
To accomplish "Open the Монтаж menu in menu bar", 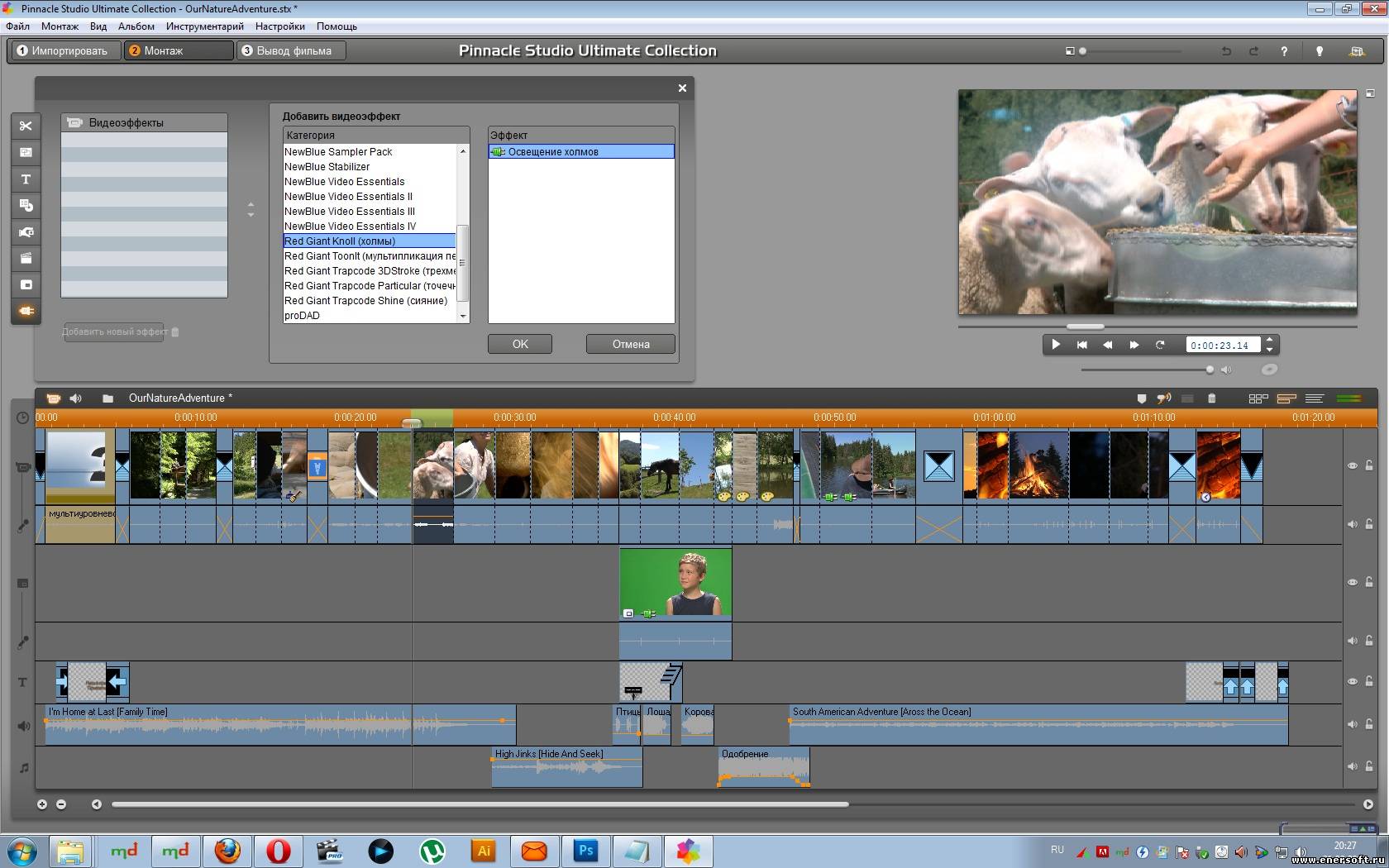I will pos(60,26).
